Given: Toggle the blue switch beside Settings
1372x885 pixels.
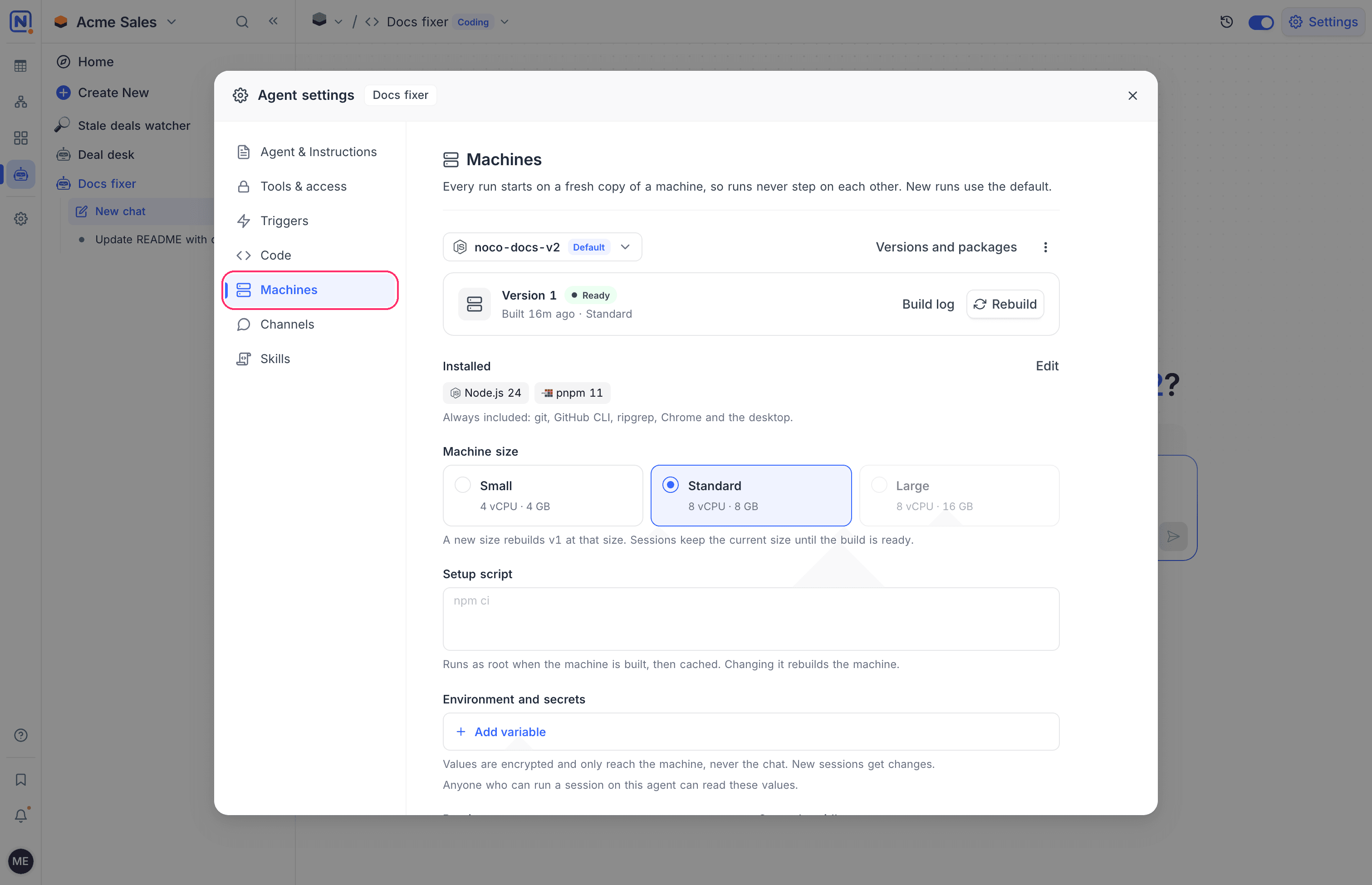Looking at the screenshot, I should click(x=1260, y=22).
